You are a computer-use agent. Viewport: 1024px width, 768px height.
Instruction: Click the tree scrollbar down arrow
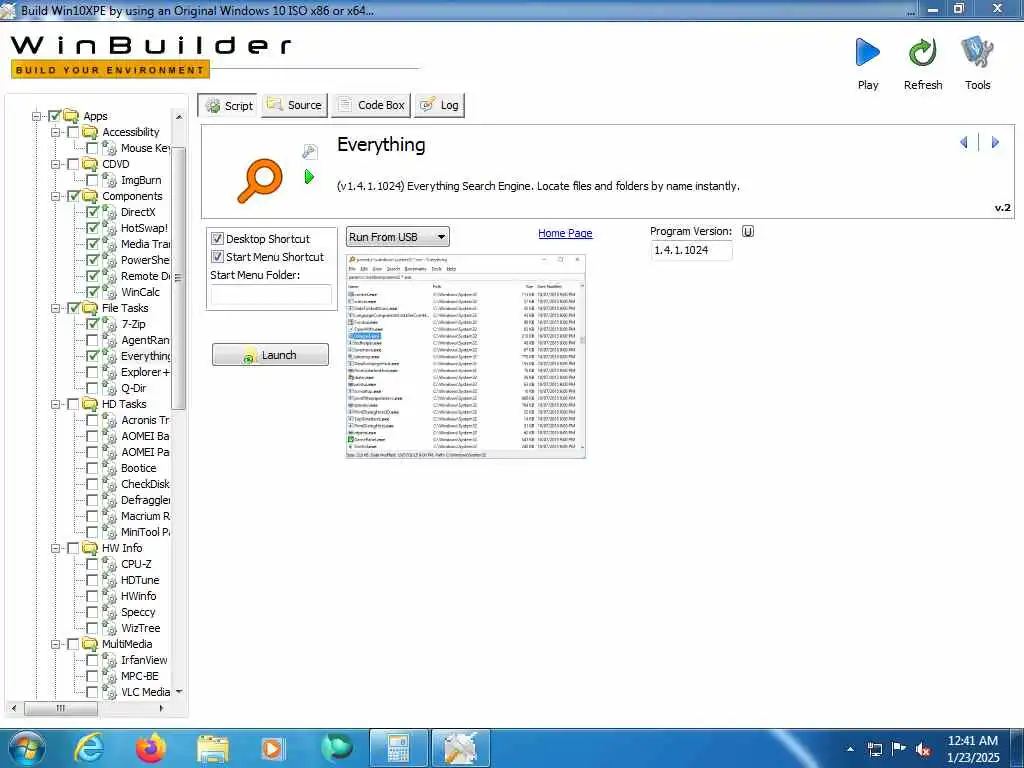click(179, 692)
